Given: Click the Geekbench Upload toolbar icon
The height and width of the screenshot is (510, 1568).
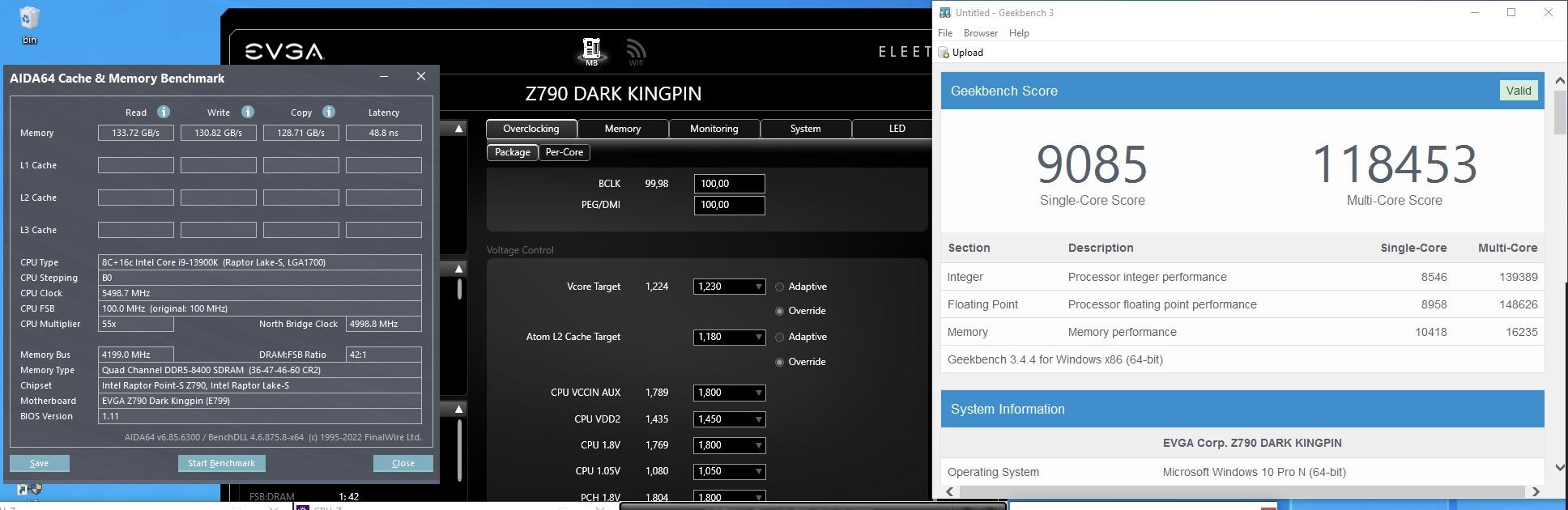Looking at the screenshot, I should tap(944, 53).
